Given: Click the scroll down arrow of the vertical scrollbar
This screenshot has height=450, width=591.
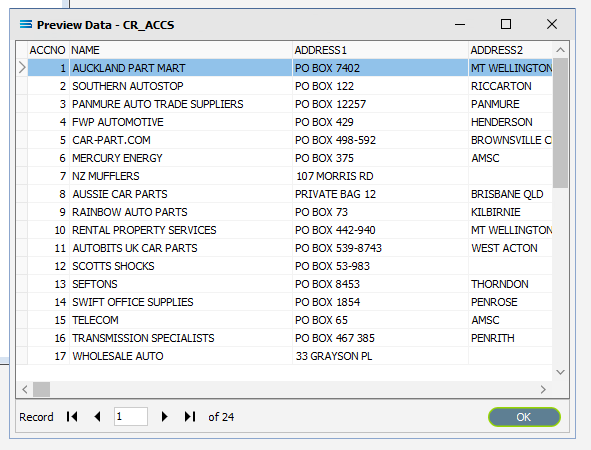Looking at the screenshot, I should click(560, 372).
